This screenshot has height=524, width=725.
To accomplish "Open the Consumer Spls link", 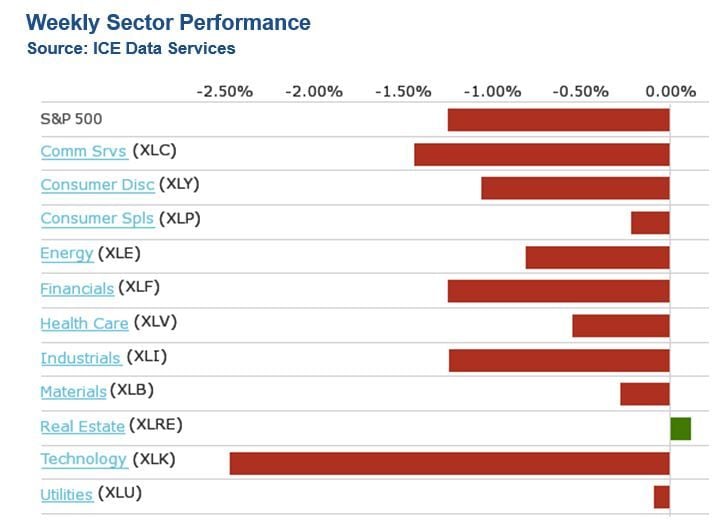I will click(x=97, y=219).
